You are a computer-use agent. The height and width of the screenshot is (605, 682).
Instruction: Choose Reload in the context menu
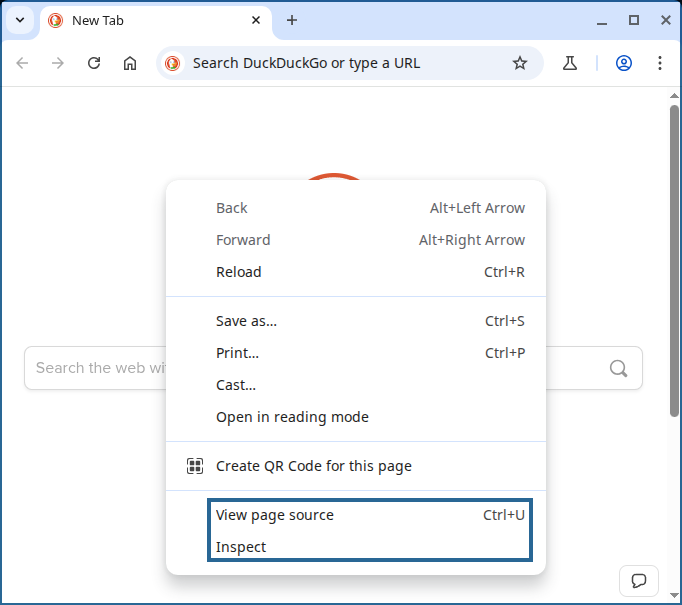(355, 272)
